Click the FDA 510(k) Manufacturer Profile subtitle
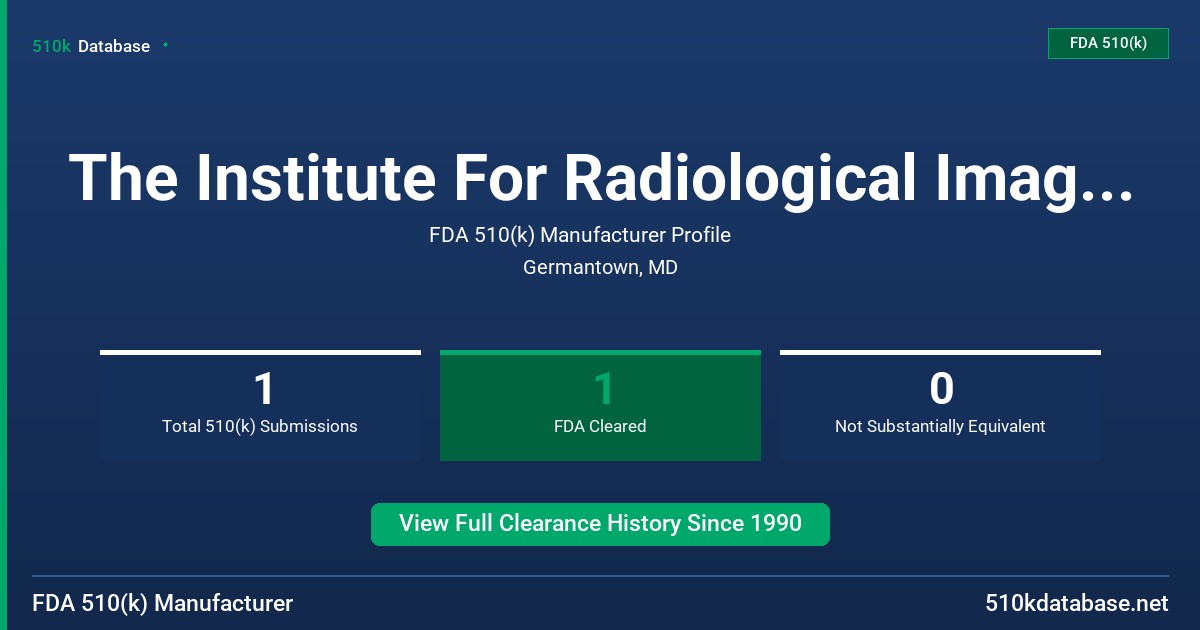1200x630 pixels. click(x=580, y=236)
